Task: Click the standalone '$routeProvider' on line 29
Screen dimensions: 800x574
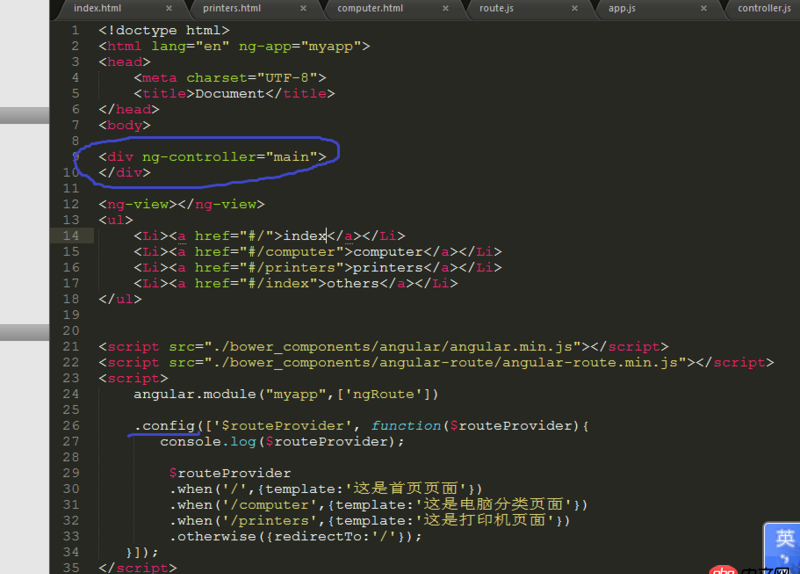Action: [230, 473]
